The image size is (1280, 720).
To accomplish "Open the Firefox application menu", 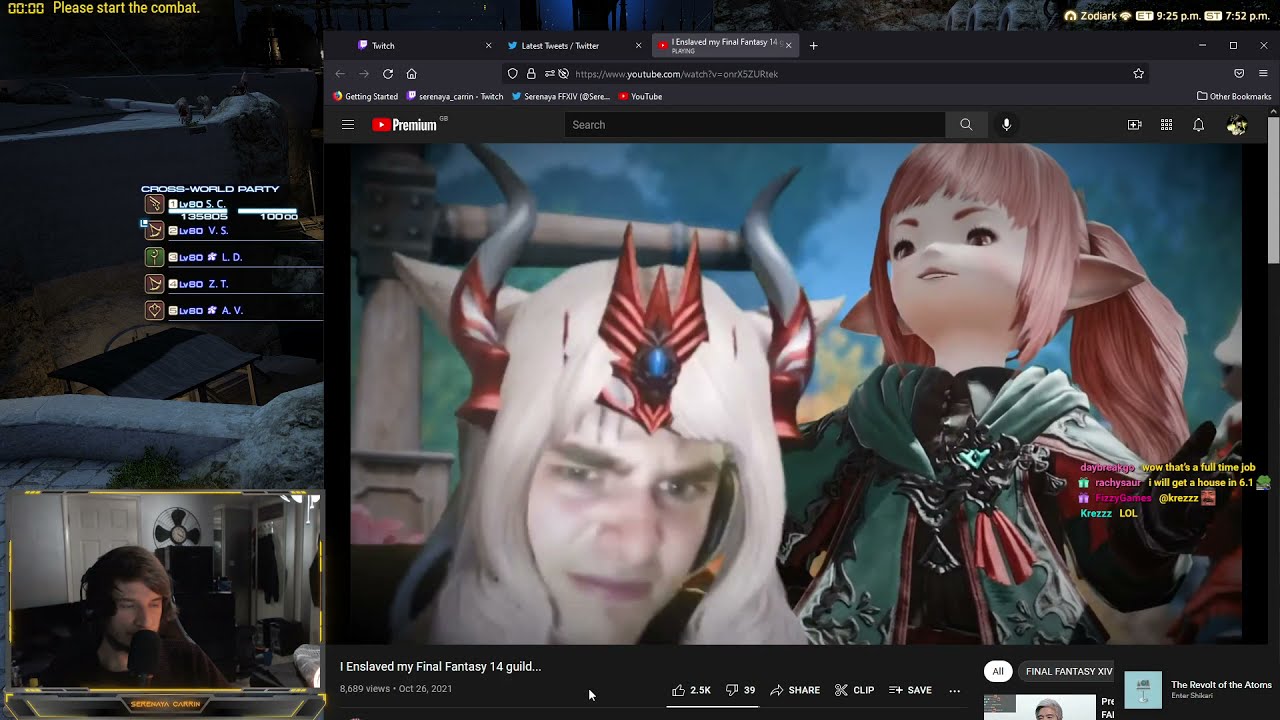I will click(x=1263, y=74).
